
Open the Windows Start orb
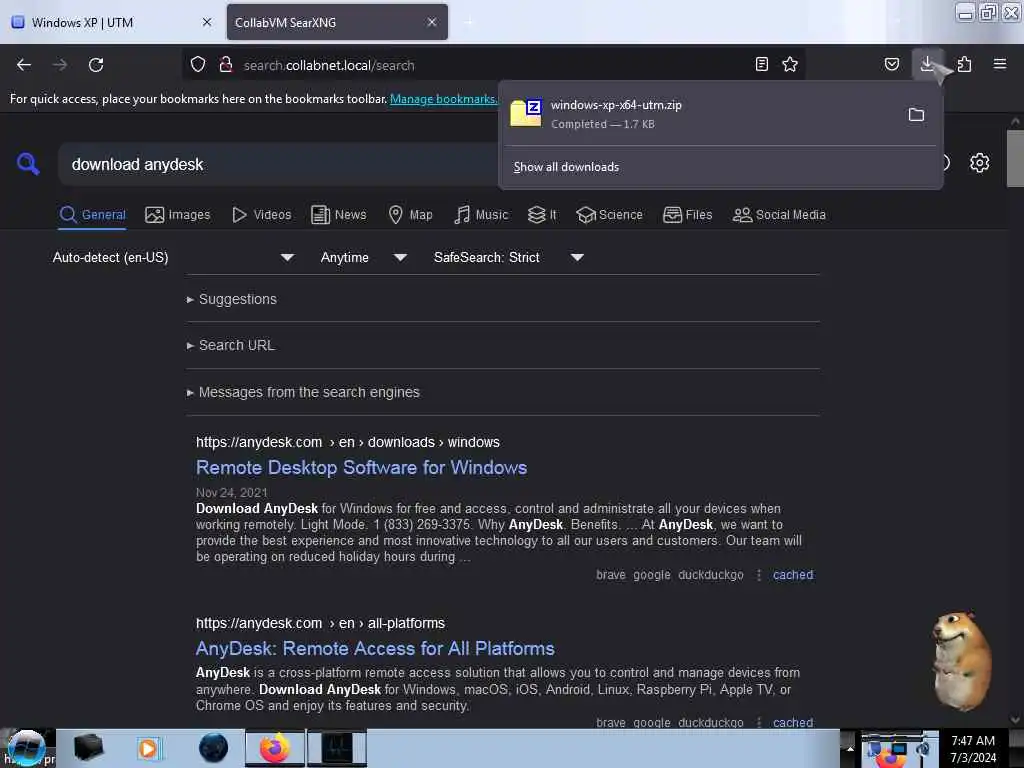pyautogui.click(x=26, y=748)
